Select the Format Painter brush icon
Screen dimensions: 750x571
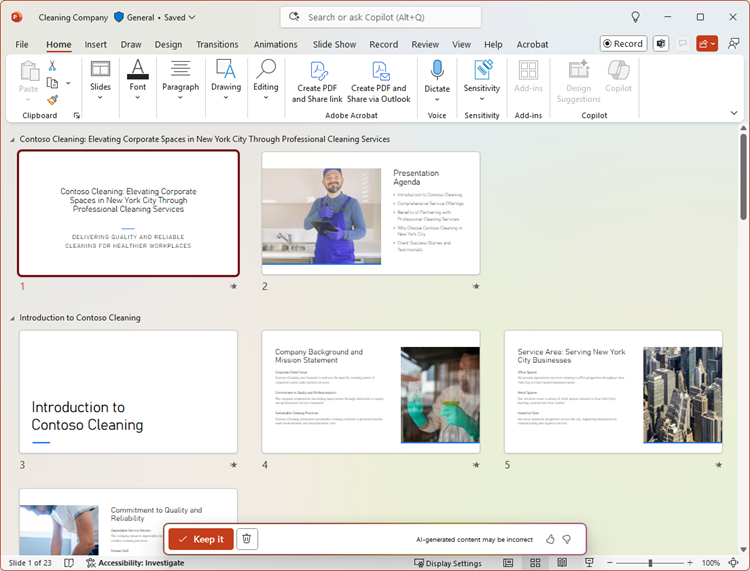pyautogui.click(x=52, y=100)
